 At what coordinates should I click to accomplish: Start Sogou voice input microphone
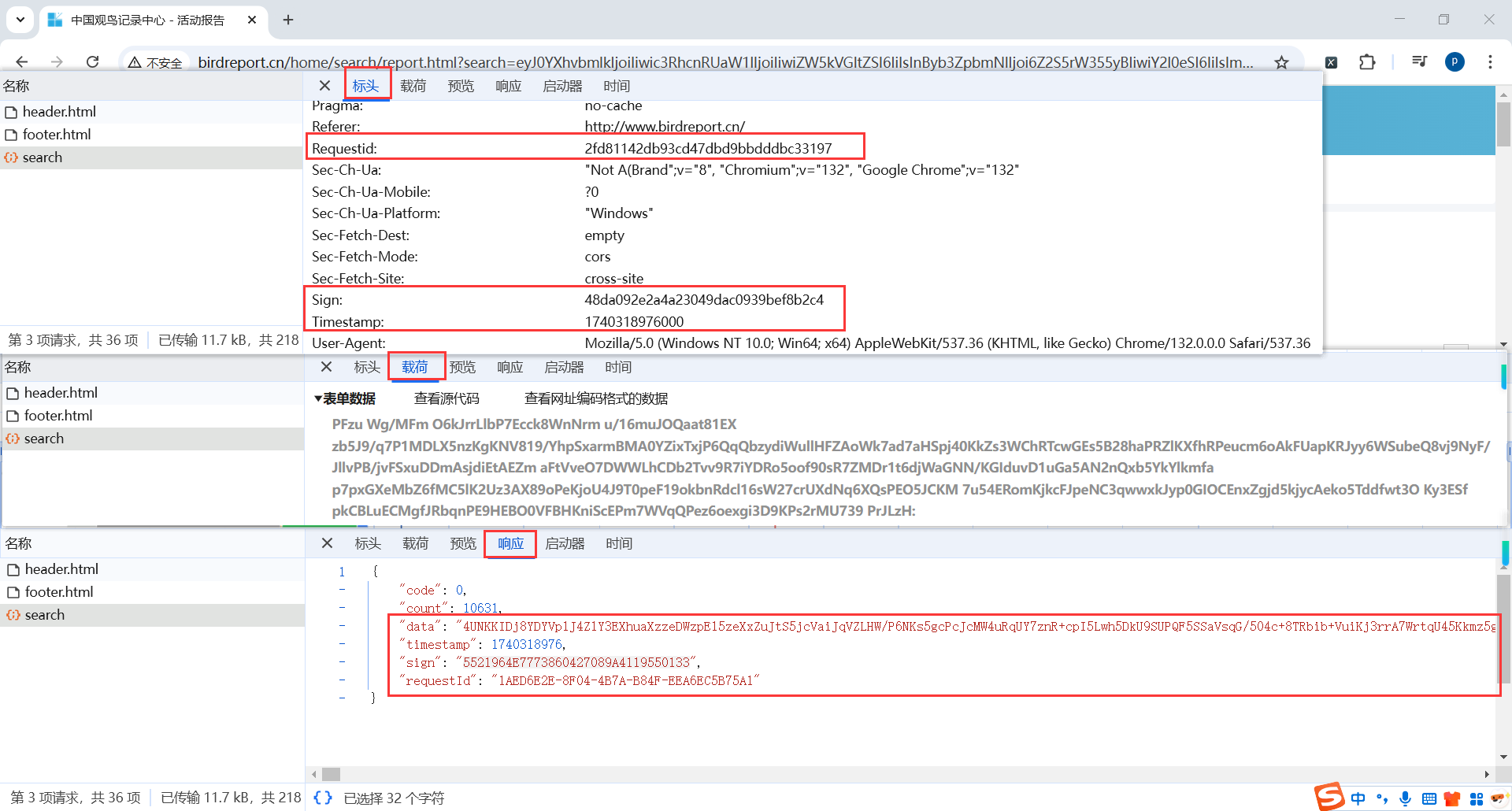(x=1405, y=798)
